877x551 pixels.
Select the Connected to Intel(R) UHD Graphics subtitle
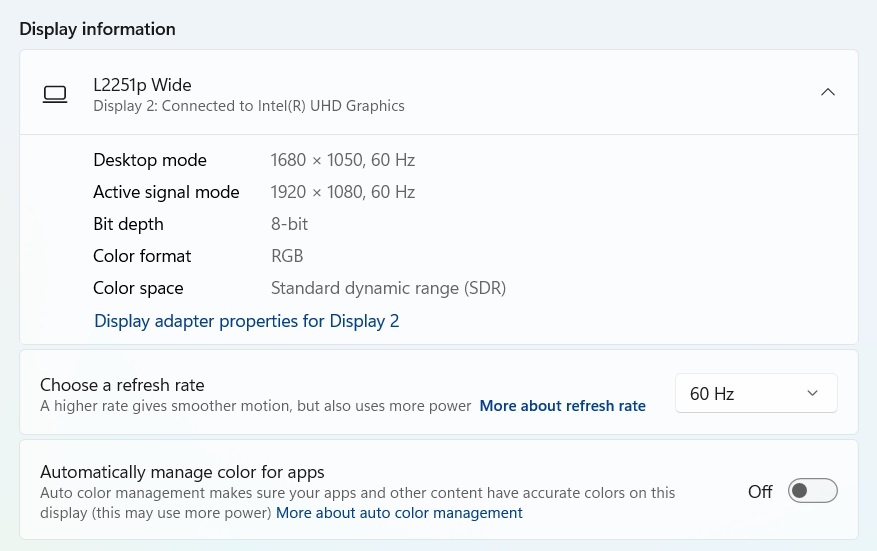(x=249, y=106)
